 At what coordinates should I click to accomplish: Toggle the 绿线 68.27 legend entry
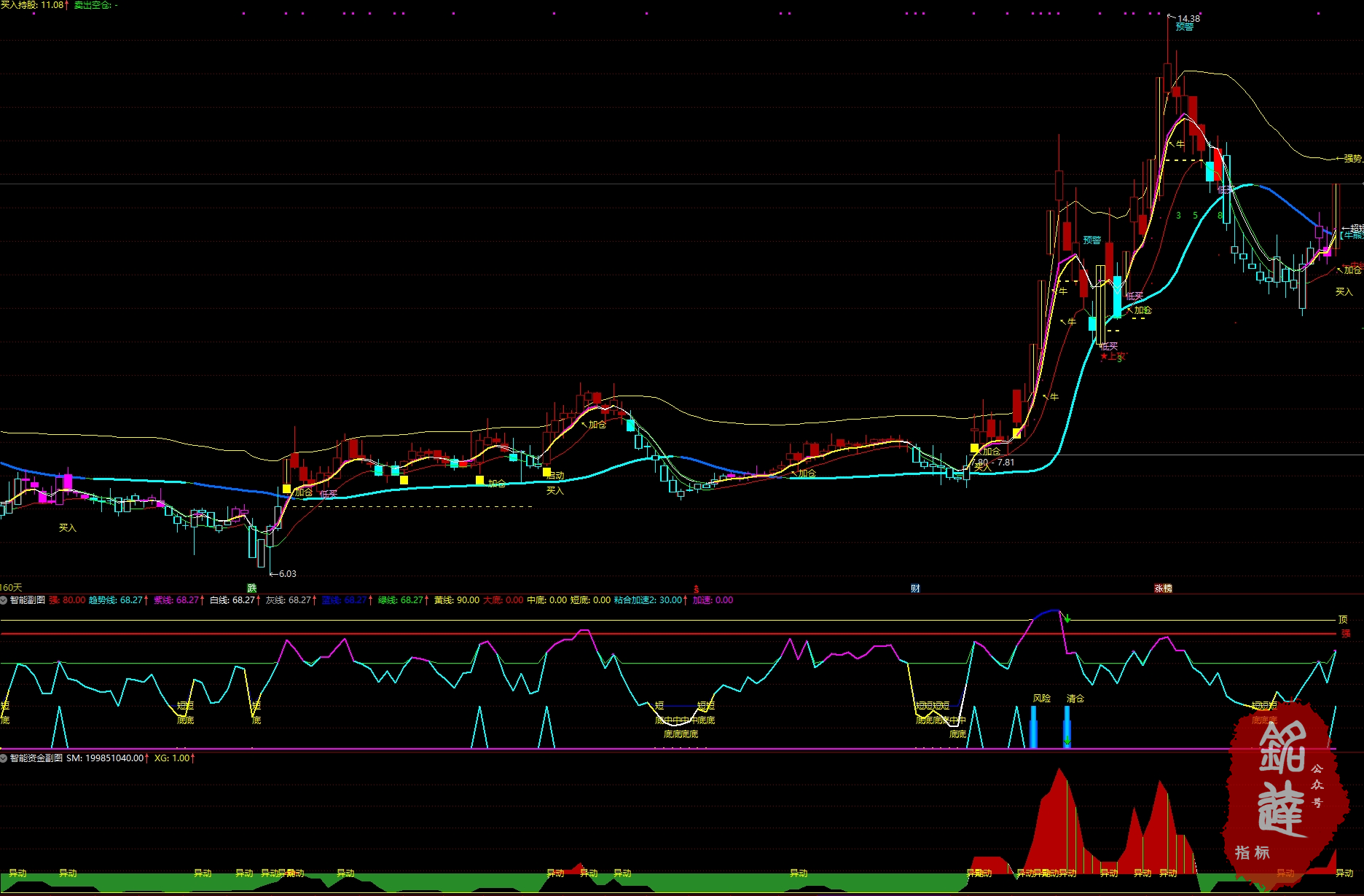pyautogui.click(x=401, y=600)
